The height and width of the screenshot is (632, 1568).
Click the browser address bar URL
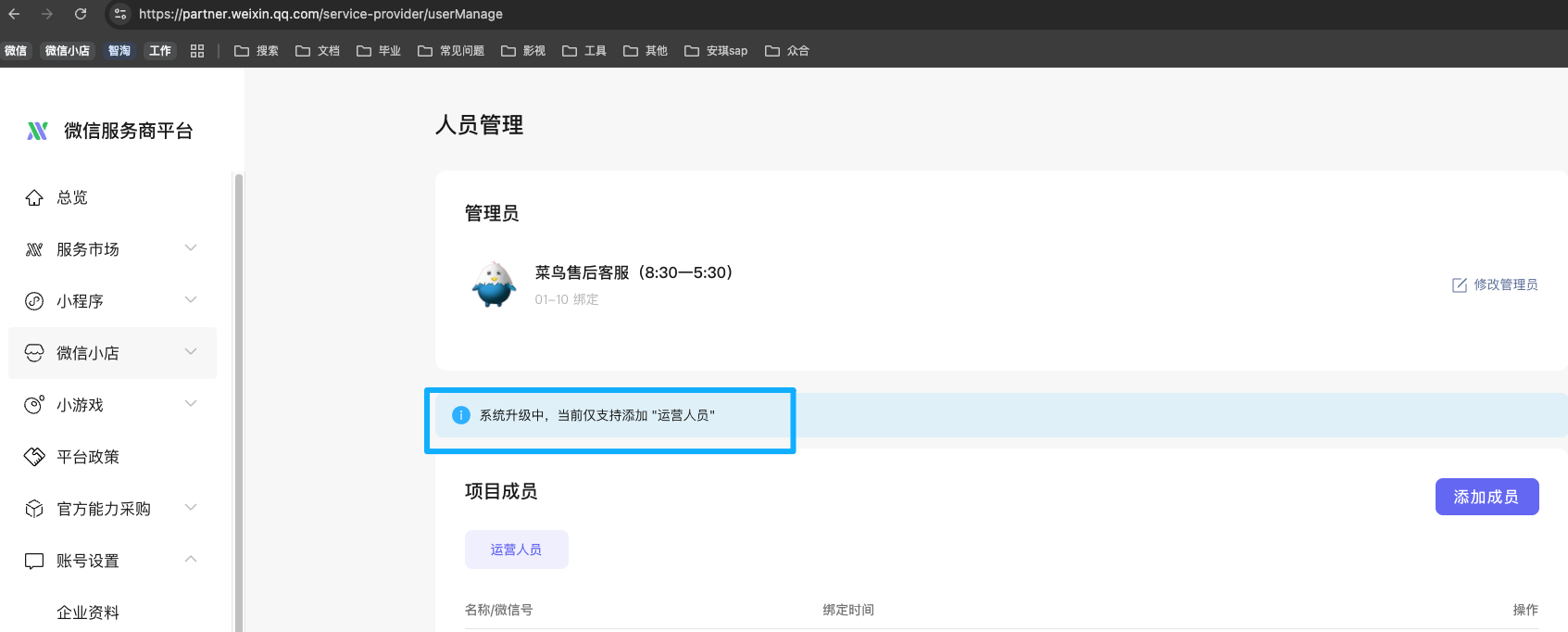pyautogui.click(x=320, y=14)
